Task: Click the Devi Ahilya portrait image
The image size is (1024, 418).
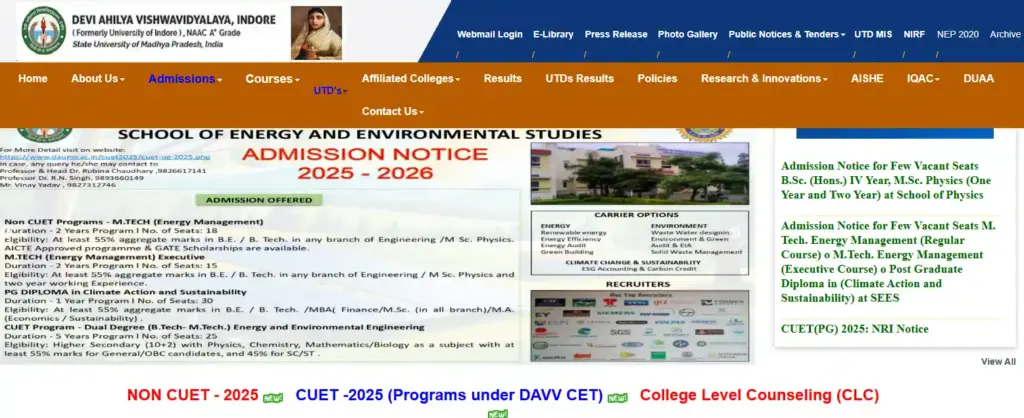Action: 316,32
